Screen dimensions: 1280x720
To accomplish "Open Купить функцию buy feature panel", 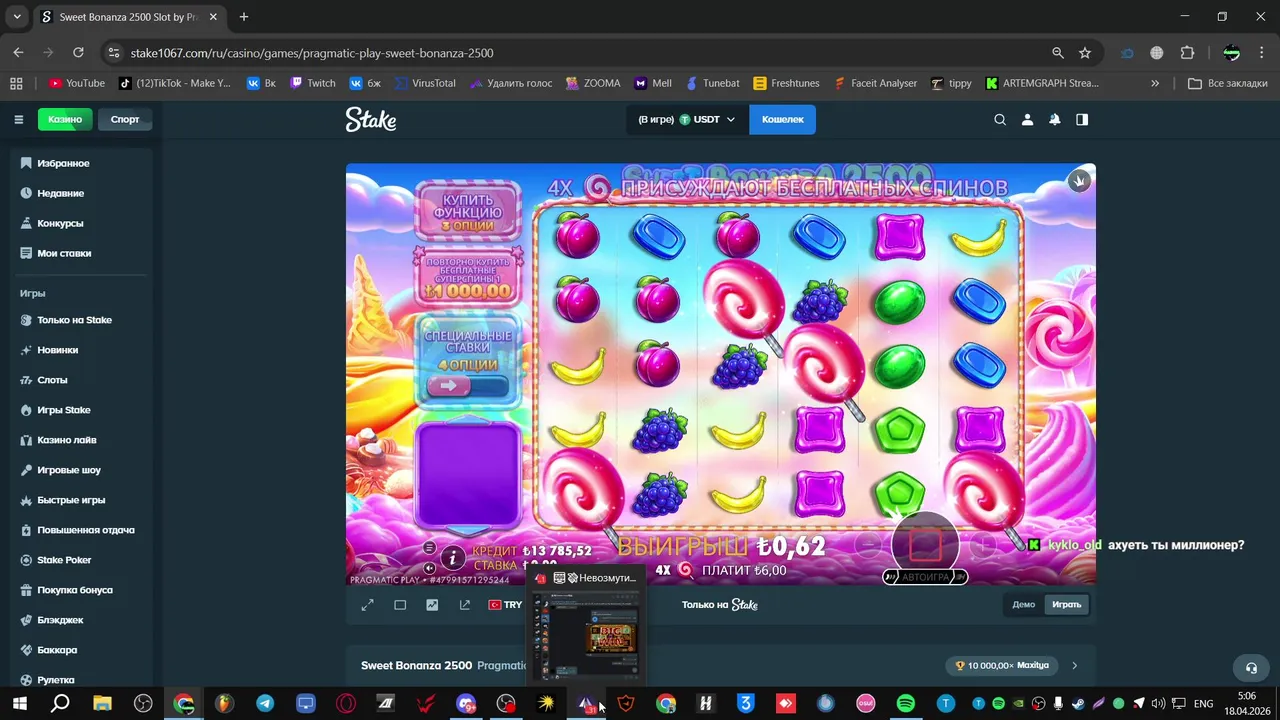I will tap(468, 212).
